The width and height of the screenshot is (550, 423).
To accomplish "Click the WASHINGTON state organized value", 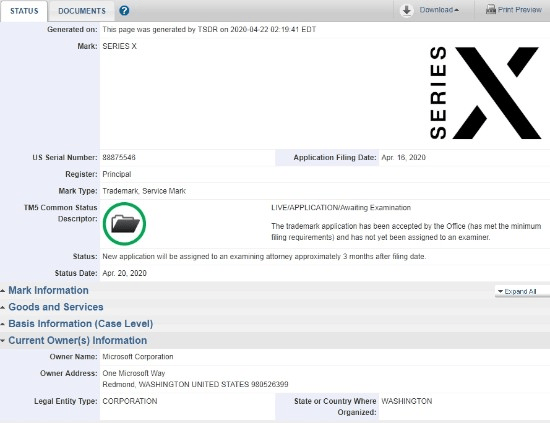I will [407, 401].
